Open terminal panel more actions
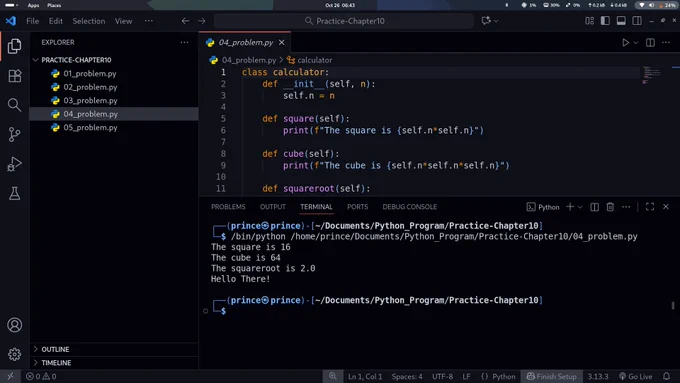The height and width of the screenshot is (383, 680). click(x=626, y=207)
